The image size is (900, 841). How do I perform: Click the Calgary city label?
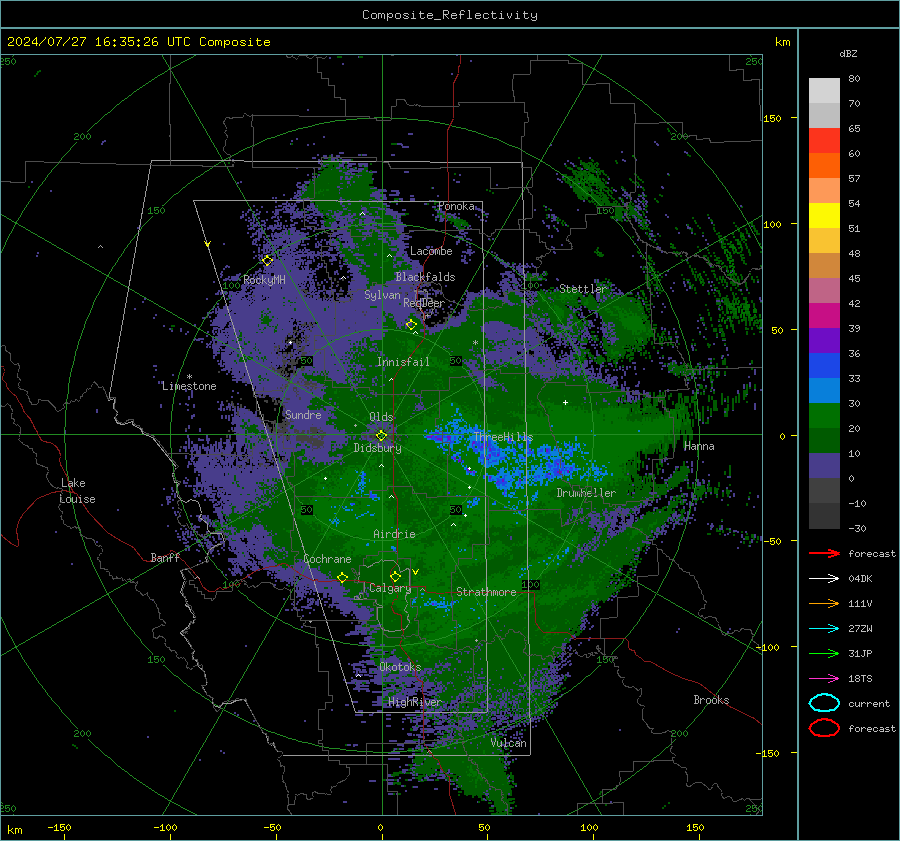coord(390,588)
